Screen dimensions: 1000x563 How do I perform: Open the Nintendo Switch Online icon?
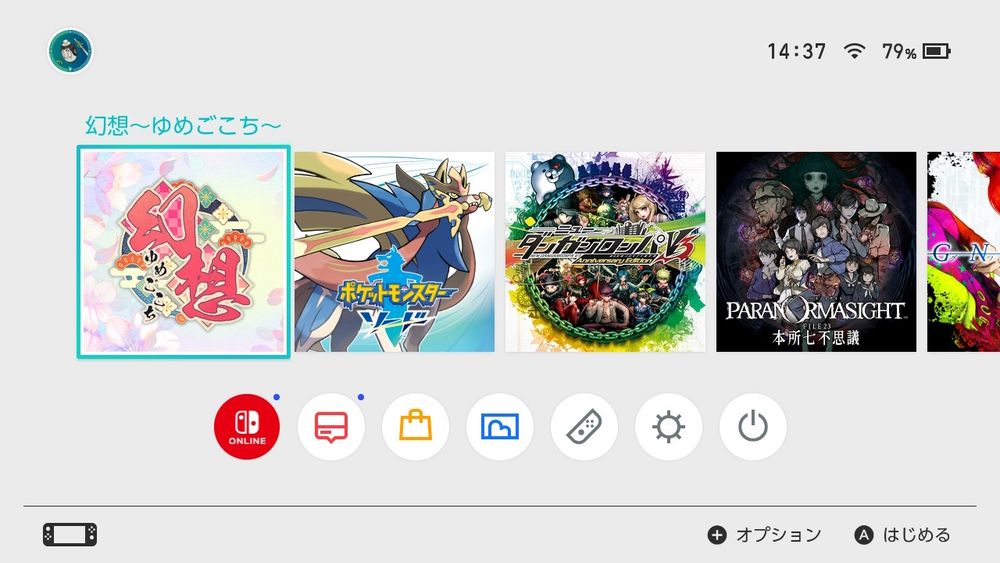(247, 426)
